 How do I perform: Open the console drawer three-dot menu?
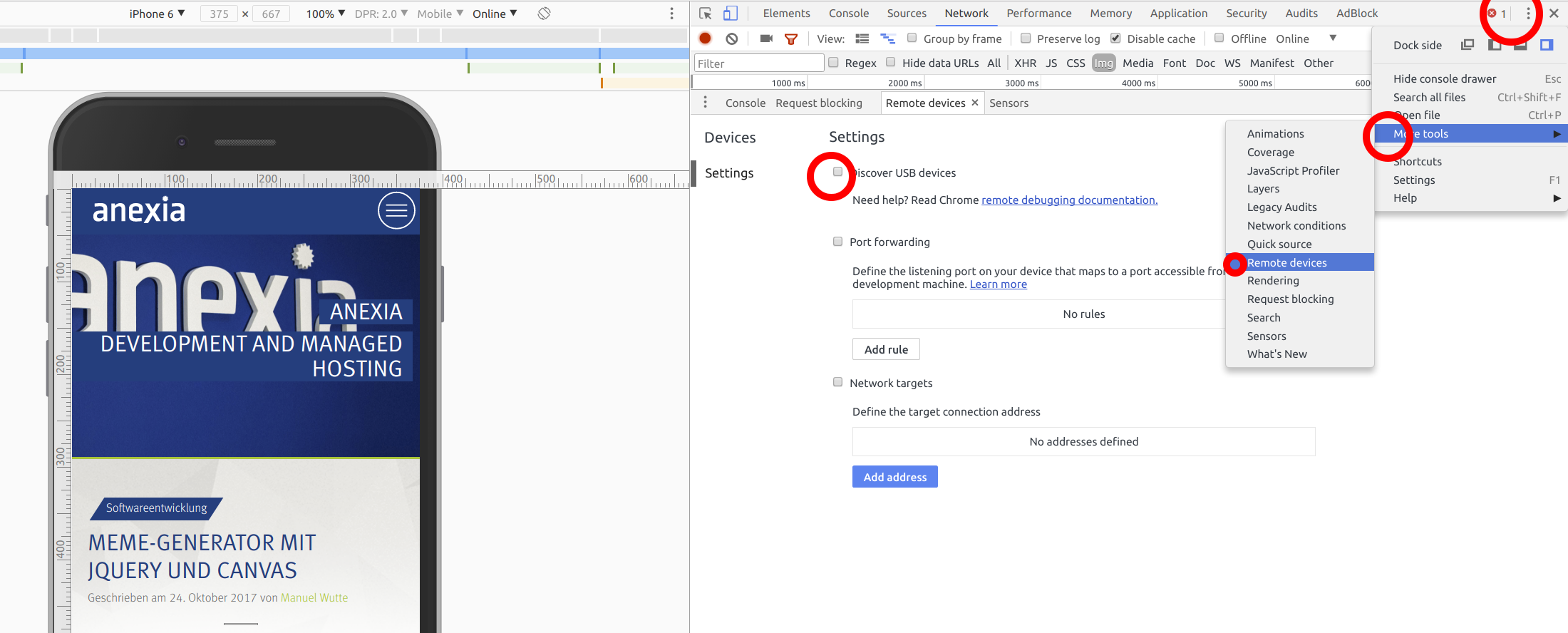(706, 103)
